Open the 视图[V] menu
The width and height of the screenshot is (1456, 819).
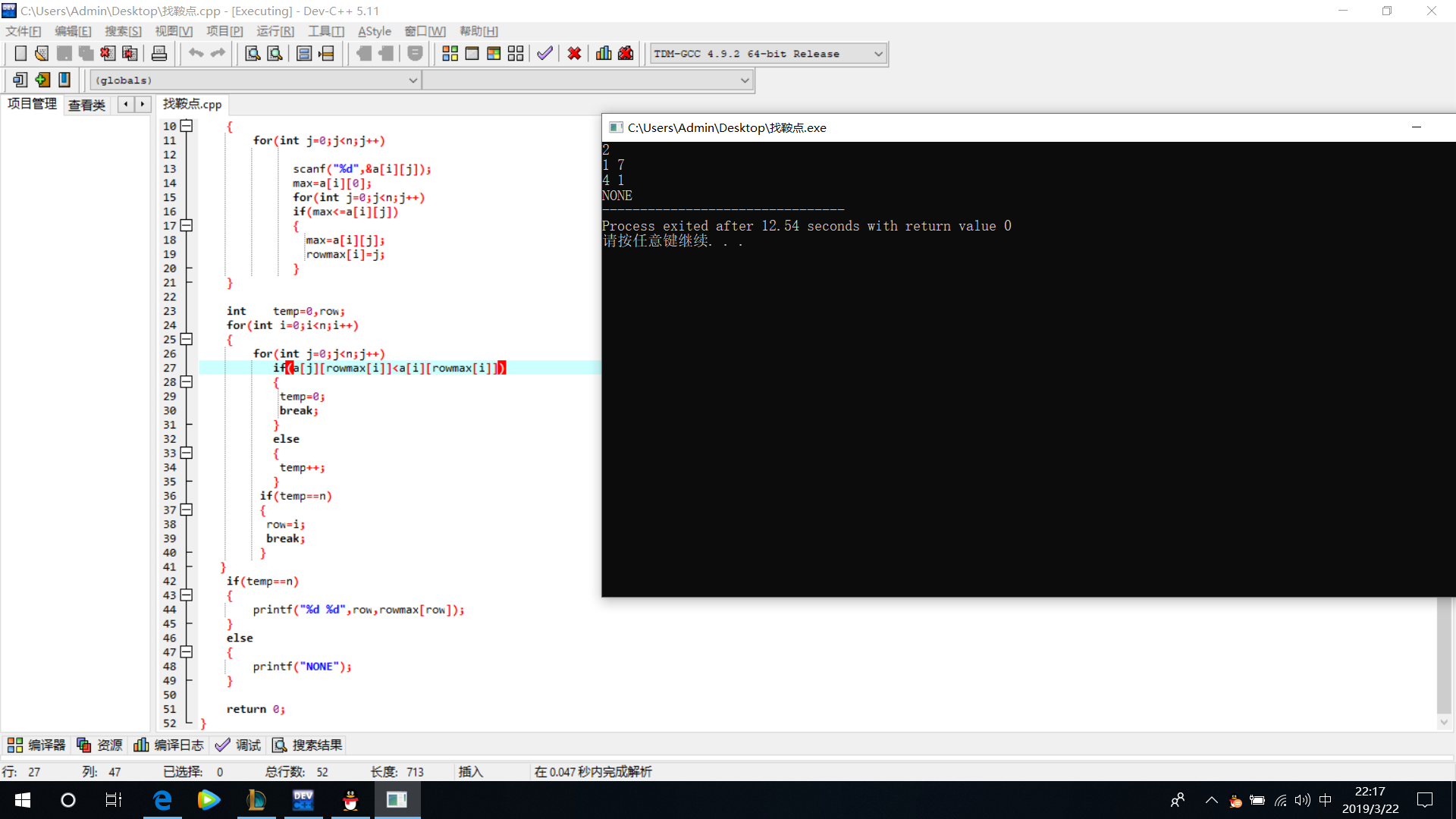click(174, 31)
